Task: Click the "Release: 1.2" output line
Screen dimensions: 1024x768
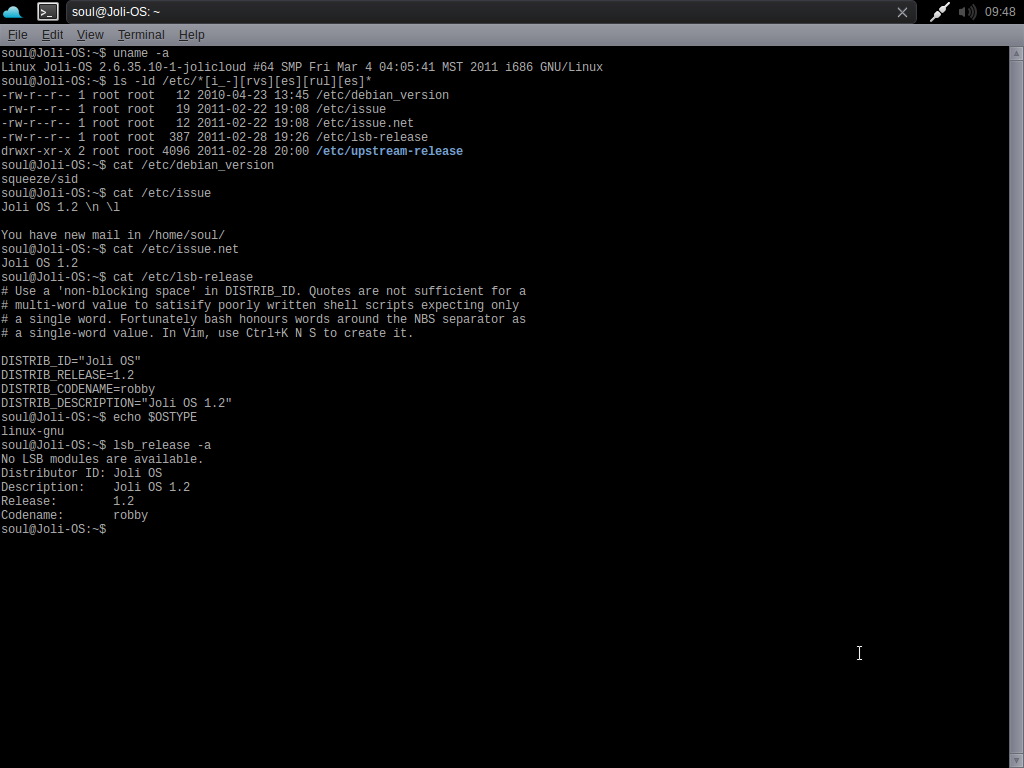Action: [x=67, y=501]
